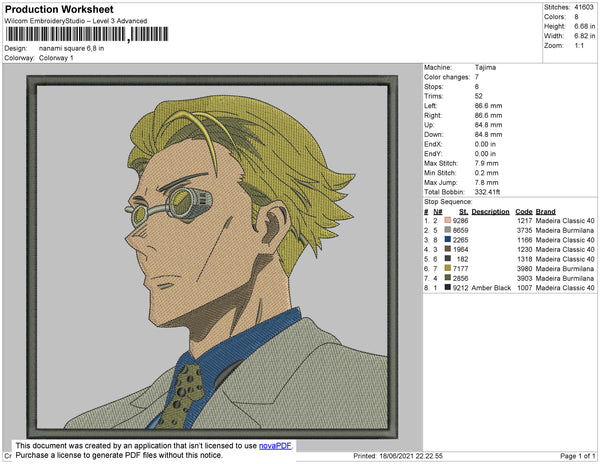This screenshot has height=464, width=600.
Task: Click the 'Page 1 of 1' footer
Action: point(578,456)
